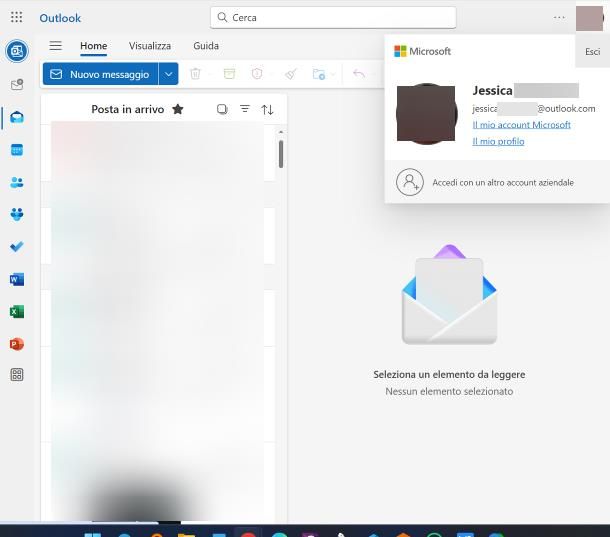The width and height of the screenshot is (610, 537).
Task: Open the filter messages menu
Action: coord(245,109)
